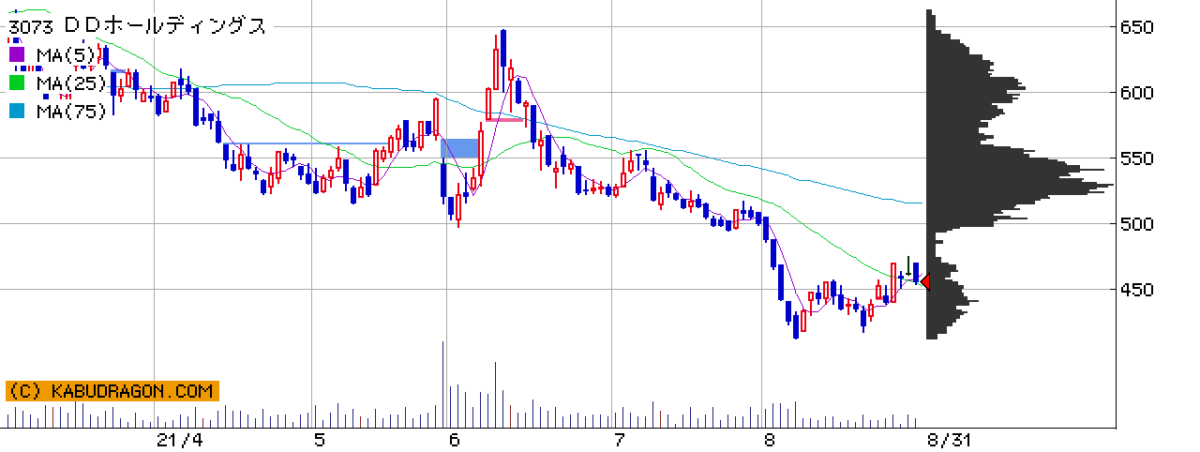1200x452 pixels.
Task: Click the widest volume-profile bar near 530
Action: point(1020,185)
